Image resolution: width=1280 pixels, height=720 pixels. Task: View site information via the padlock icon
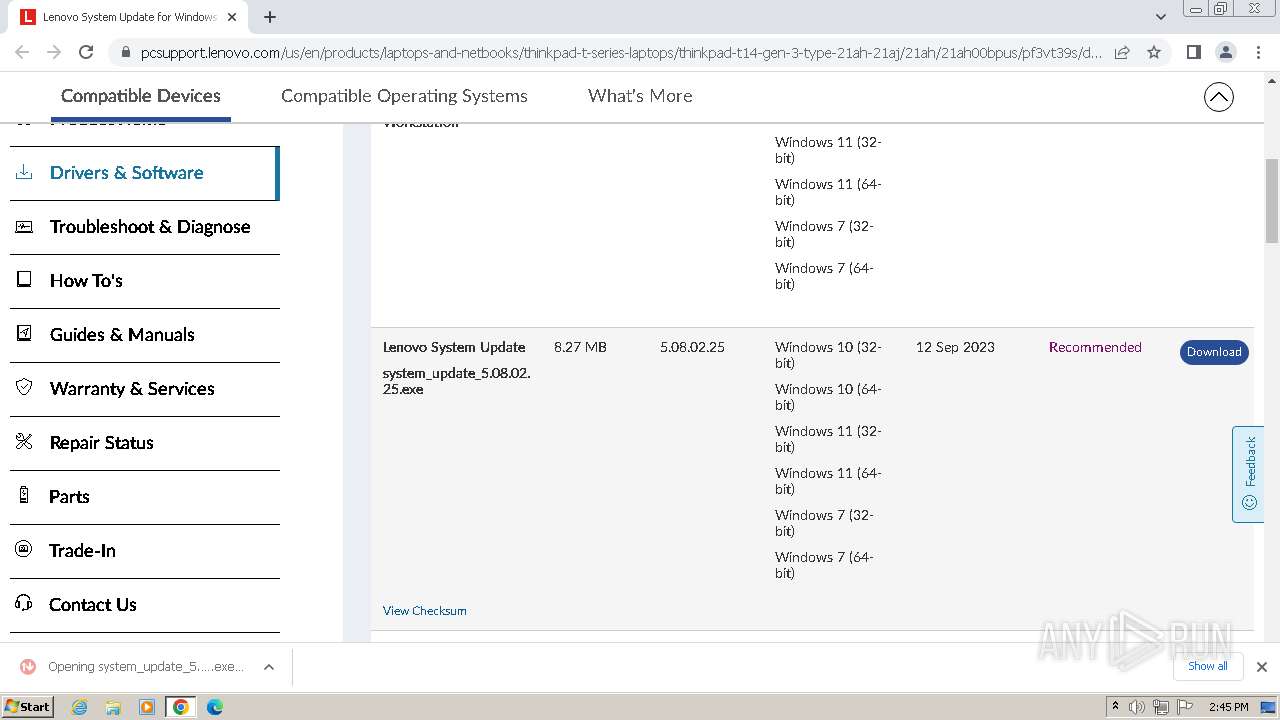tap(125, 53)
